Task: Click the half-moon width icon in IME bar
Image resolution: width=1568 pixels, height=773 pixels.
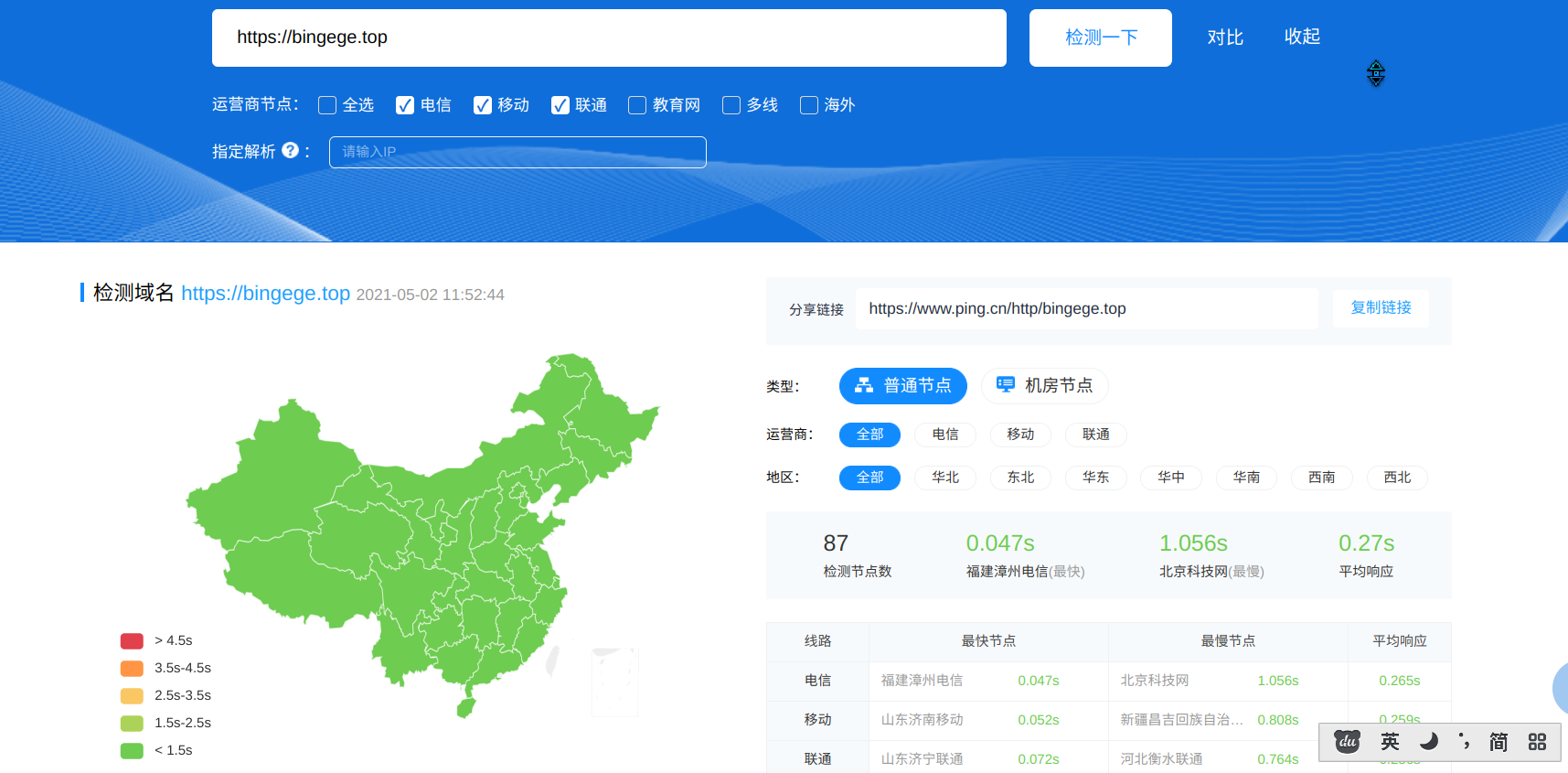Action: pyautogui.click(x=1429, y=741)
